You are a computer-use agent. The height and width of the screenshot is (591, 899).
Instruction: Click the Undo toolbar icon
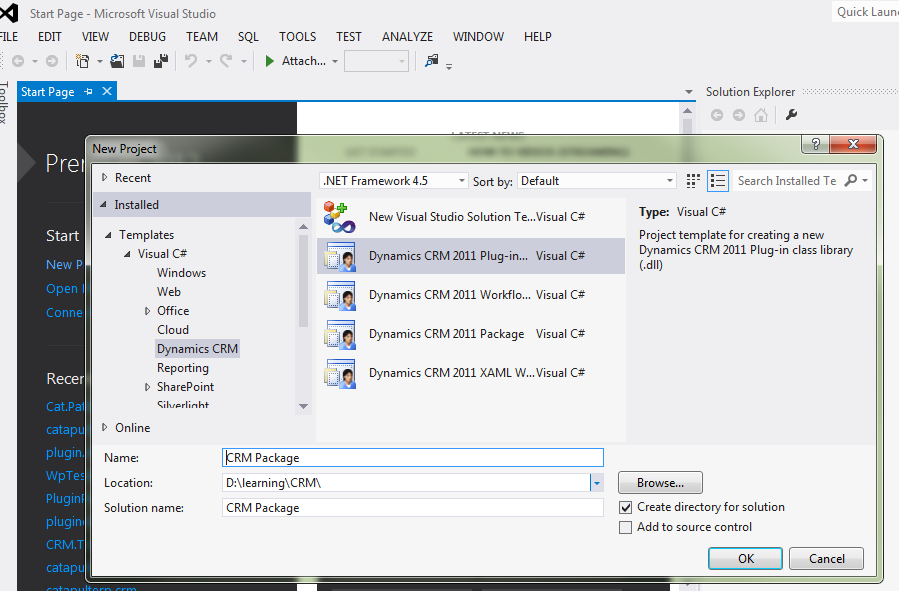pyautogui.click(x=191, y=61)
